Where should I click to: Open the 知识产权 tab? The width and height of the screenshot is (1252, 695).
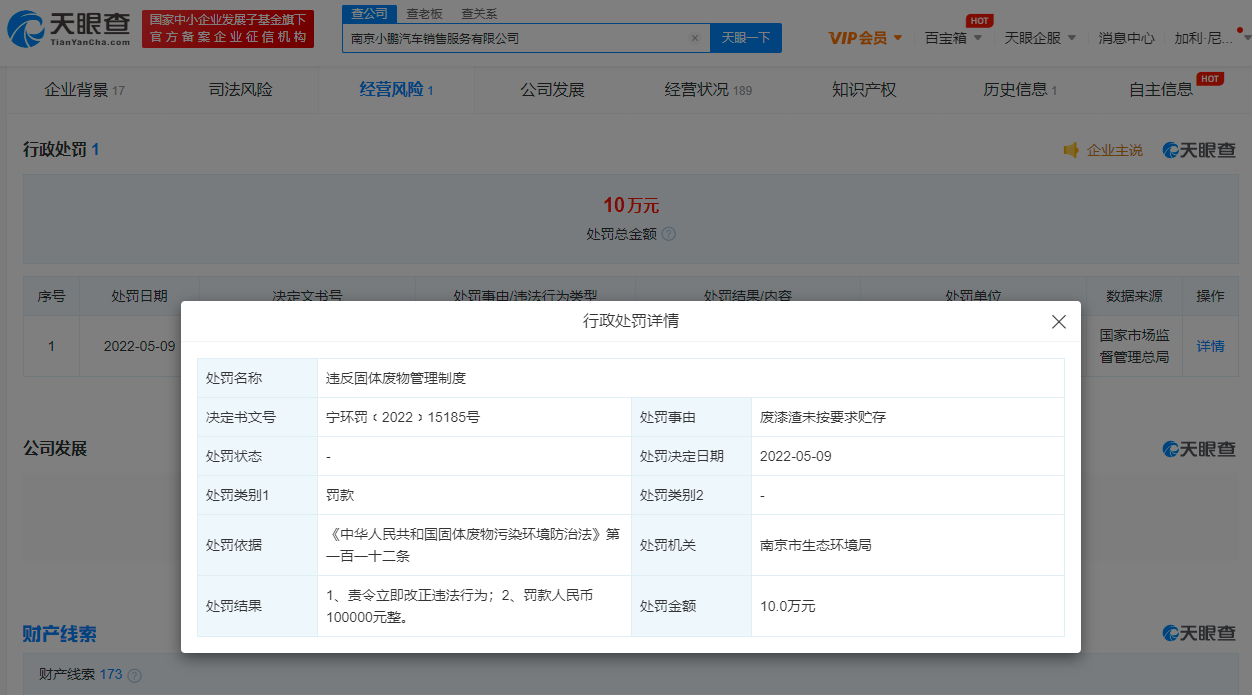pos(864,90)
